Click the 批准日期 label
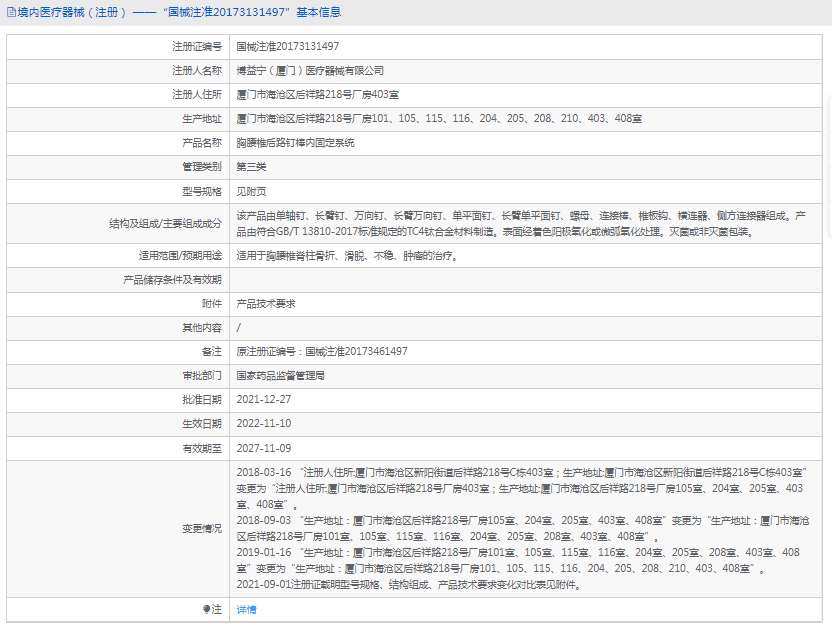 [x=202, y=400]
